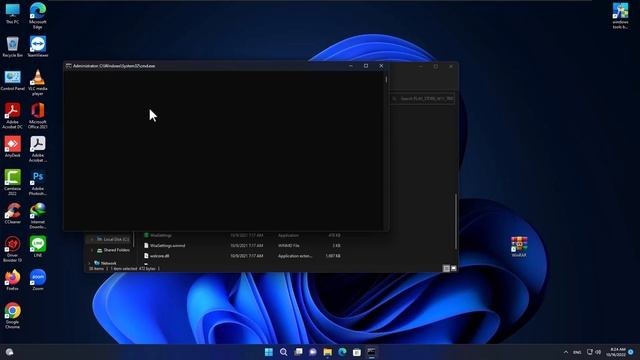Click the Explorer search box
This screenshot has width=640, height=360.
(423, 98)
